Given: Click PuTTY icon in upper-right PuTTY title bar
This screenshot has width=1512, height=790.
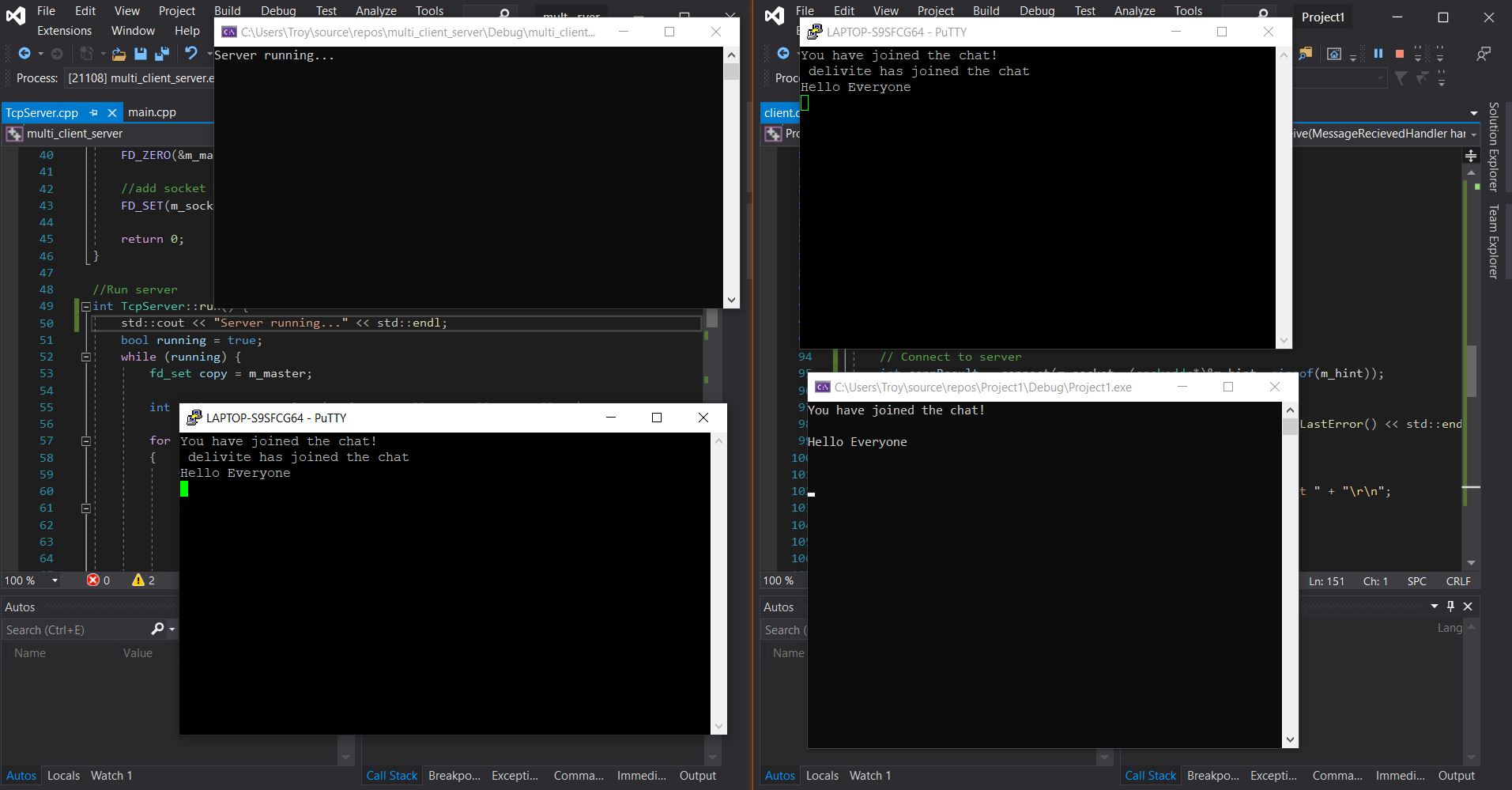Looking at the screenshot, I should tap(814, 32).
